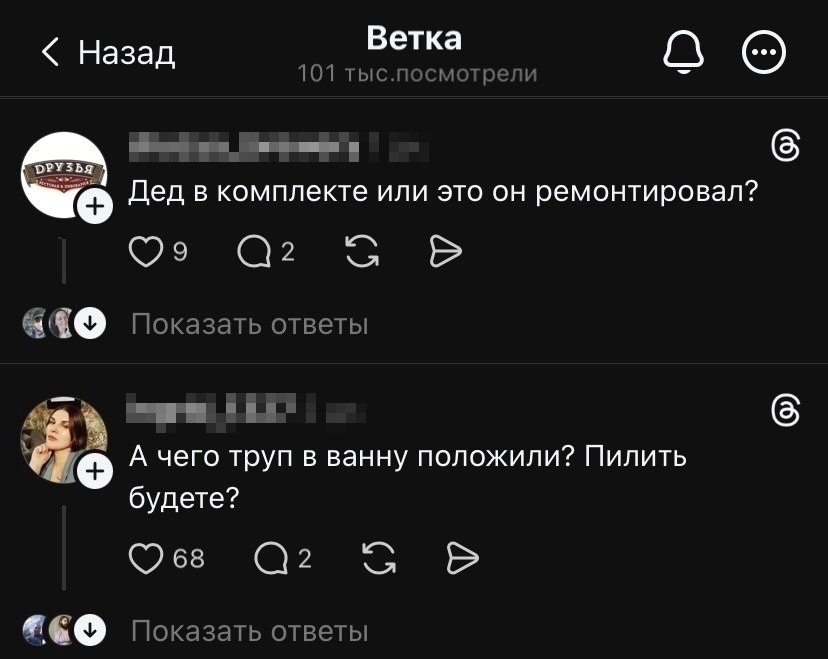Image resolution: width=828 pixels, height=659 pixels.
Task: Open the Друзья profile picture
Action: (63, 174)
